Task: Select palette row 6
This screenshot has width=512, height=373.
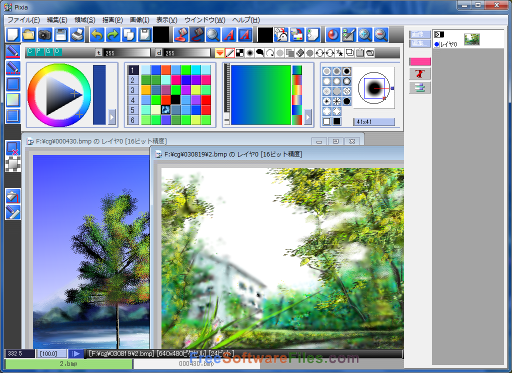Action: [133, 120]
